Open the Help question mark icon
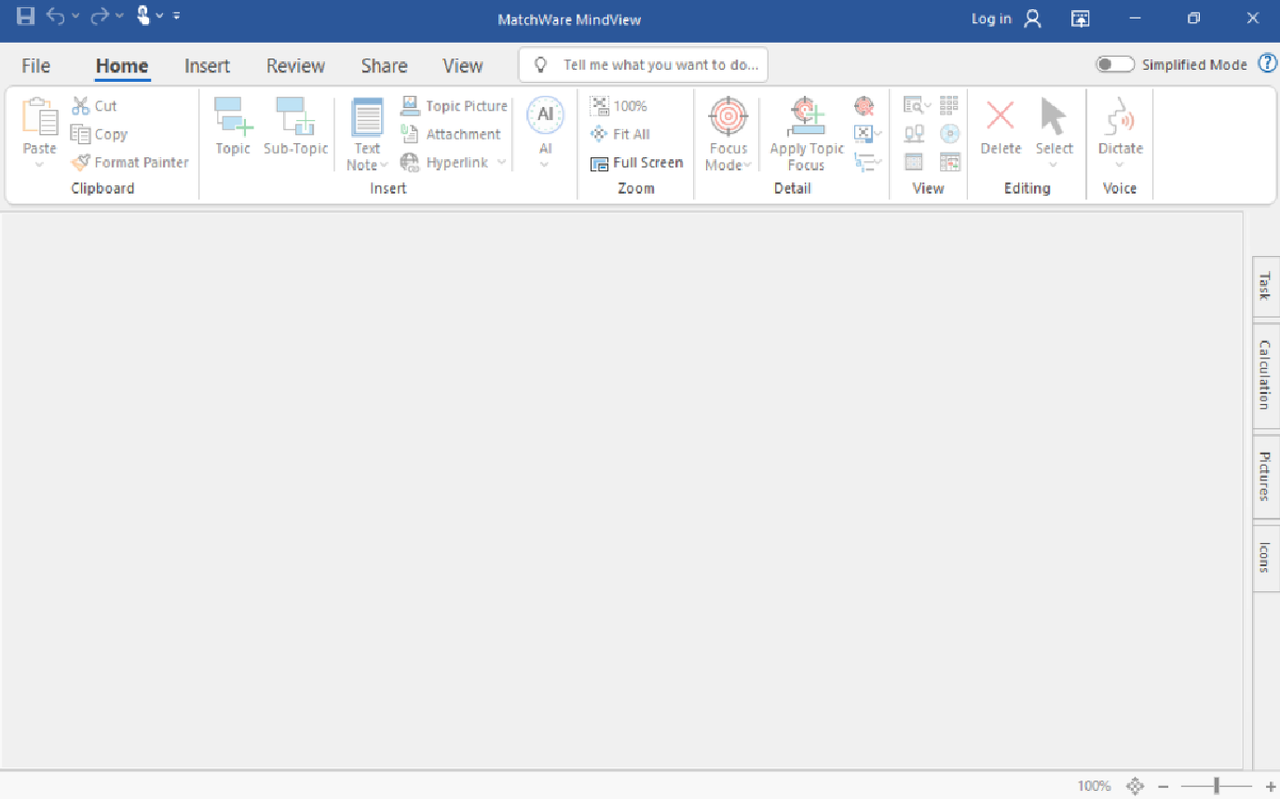 (x=1267, y=64)
